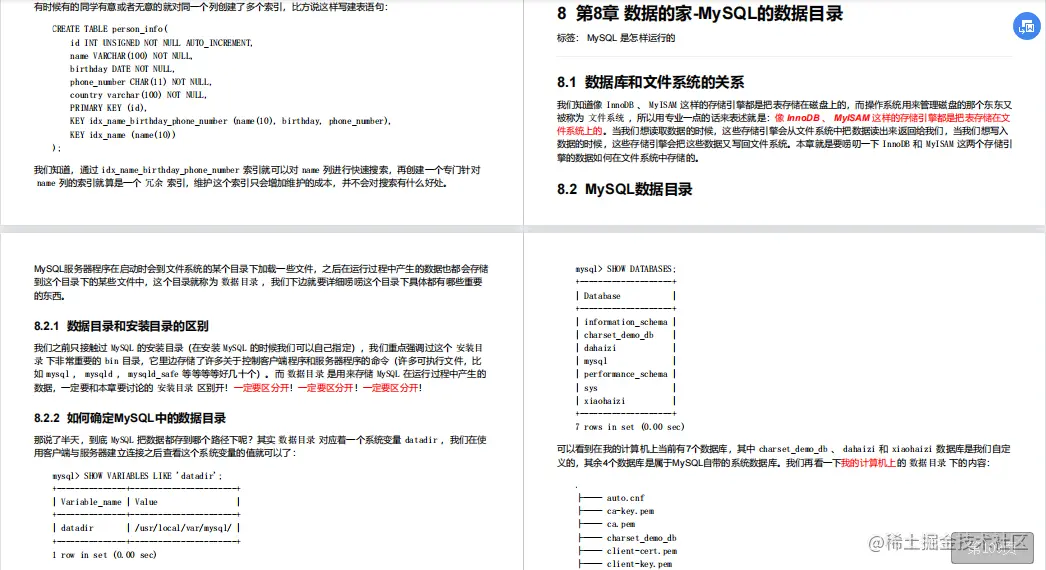The width and height of the screenshot is (1046, 570).
Task: Click heading '8.2.2 如何确定MySQL中的数据目录'
Action: click(129, 418)
